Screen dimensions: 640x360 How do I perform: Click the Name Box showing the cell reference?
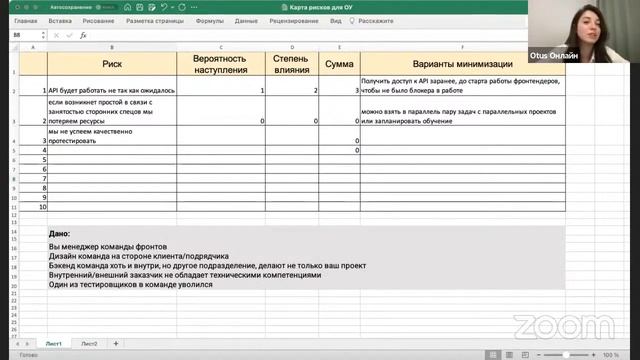pyautogui.click(x=24, y=35)
